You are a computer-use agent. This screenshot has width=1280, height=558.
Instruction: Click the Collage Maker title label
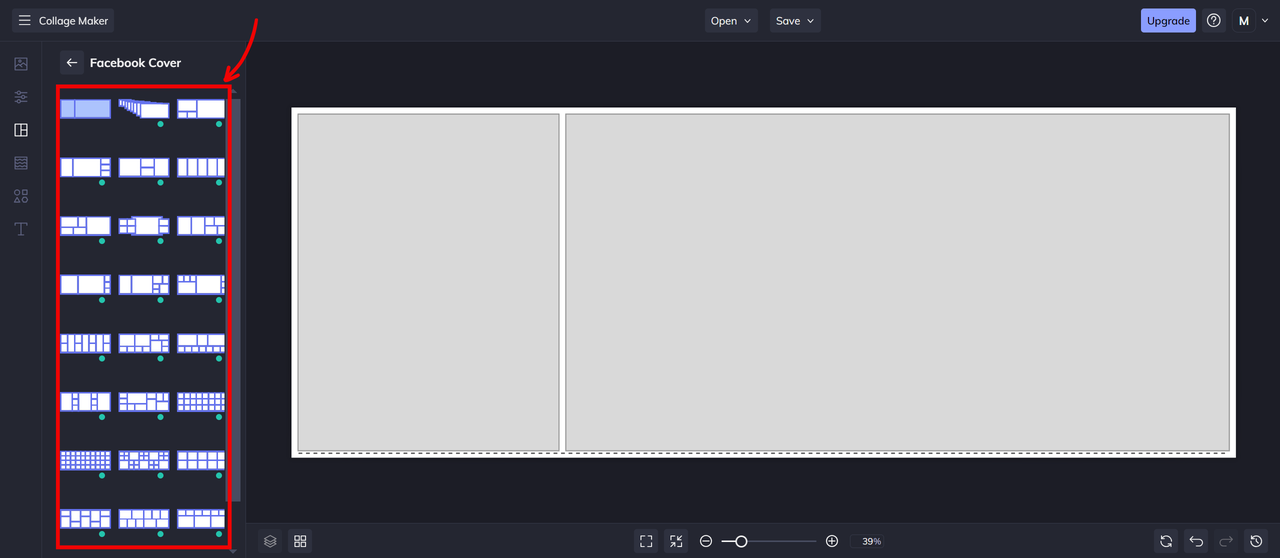point(74,21)
